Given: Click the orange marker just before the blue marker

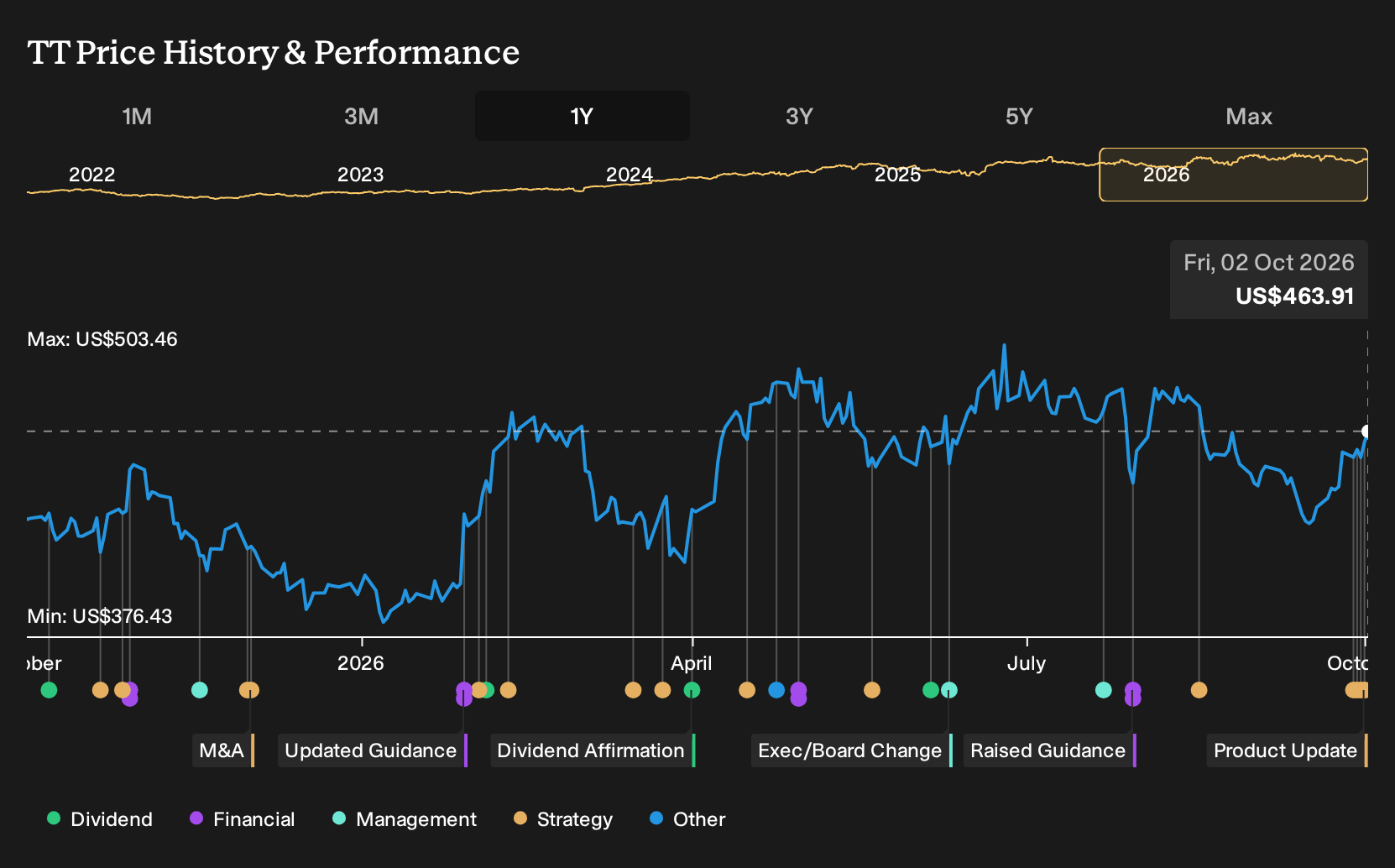Looking at the screenshot, I should 747,690.
